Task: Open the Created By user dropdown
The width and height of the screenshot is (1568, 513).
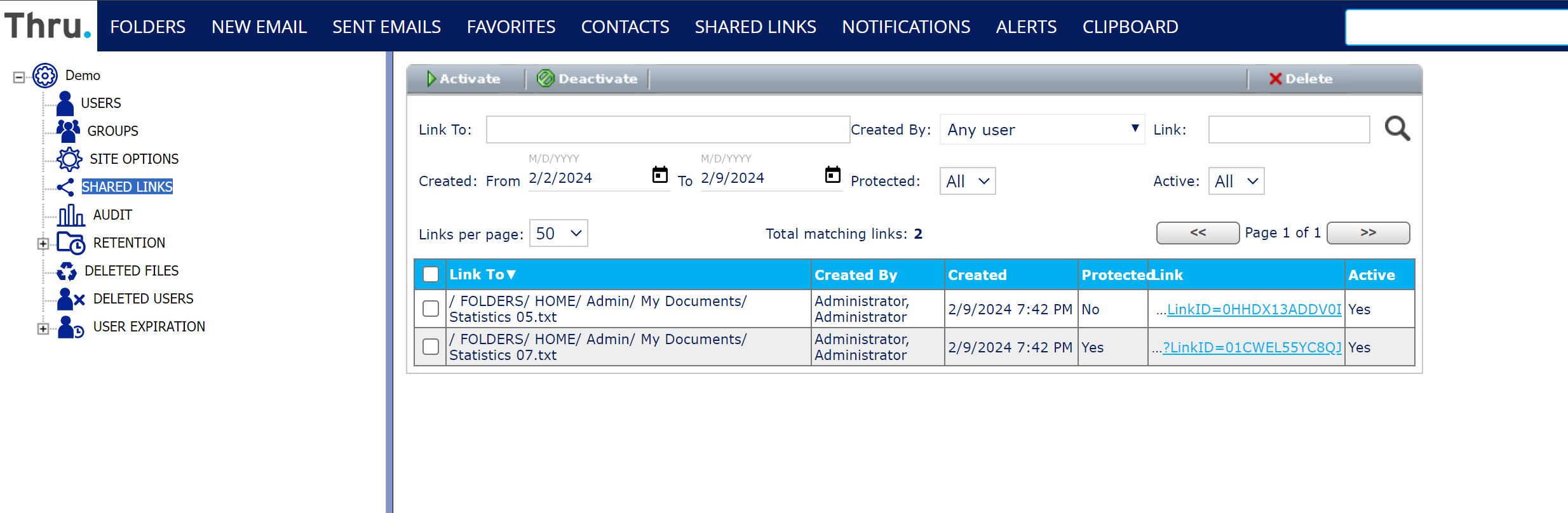Action: (1042, 130)
